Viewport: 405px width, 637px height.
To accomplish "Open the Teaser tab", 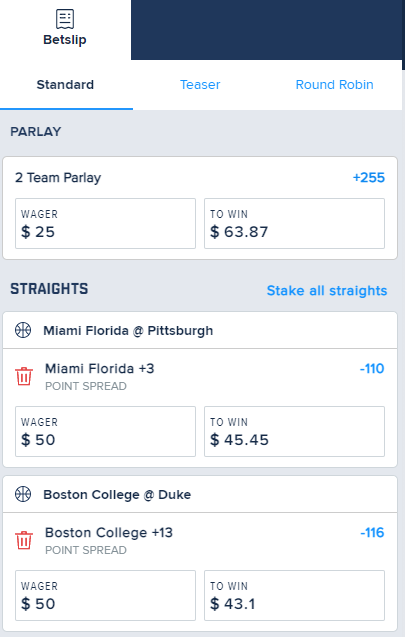I will coord(200,84).
